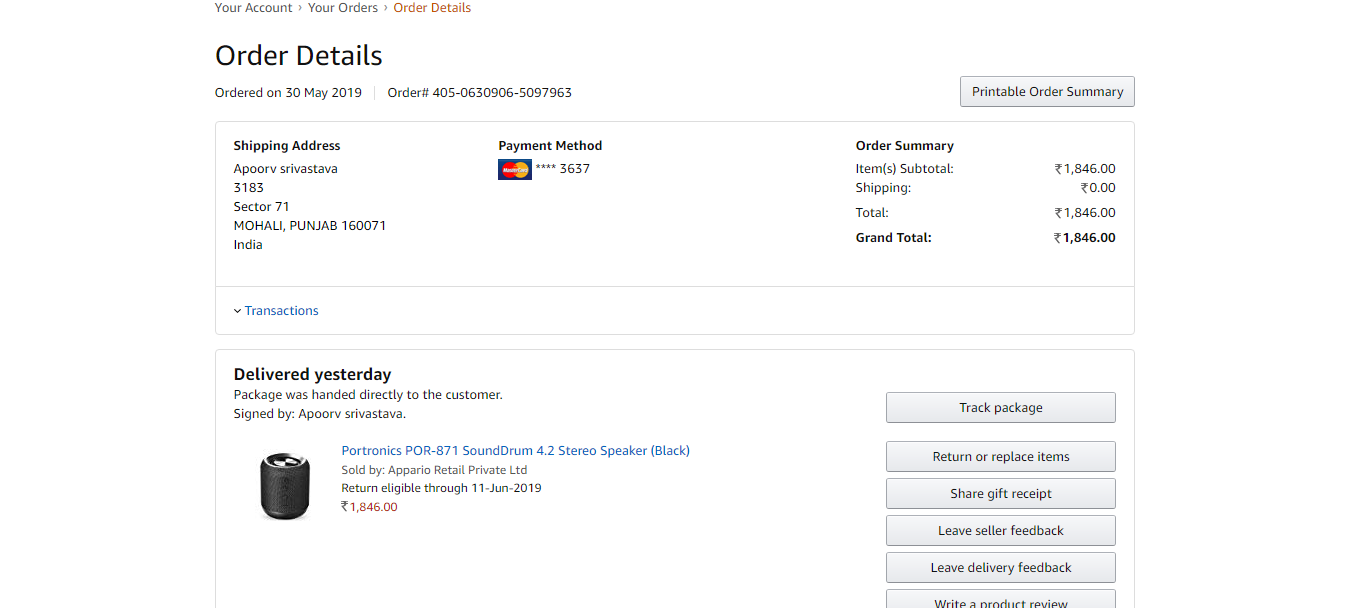This screenshot has height=608, width=1349.
Task: Go to Your Account breadcrumb
Action: 253,8
